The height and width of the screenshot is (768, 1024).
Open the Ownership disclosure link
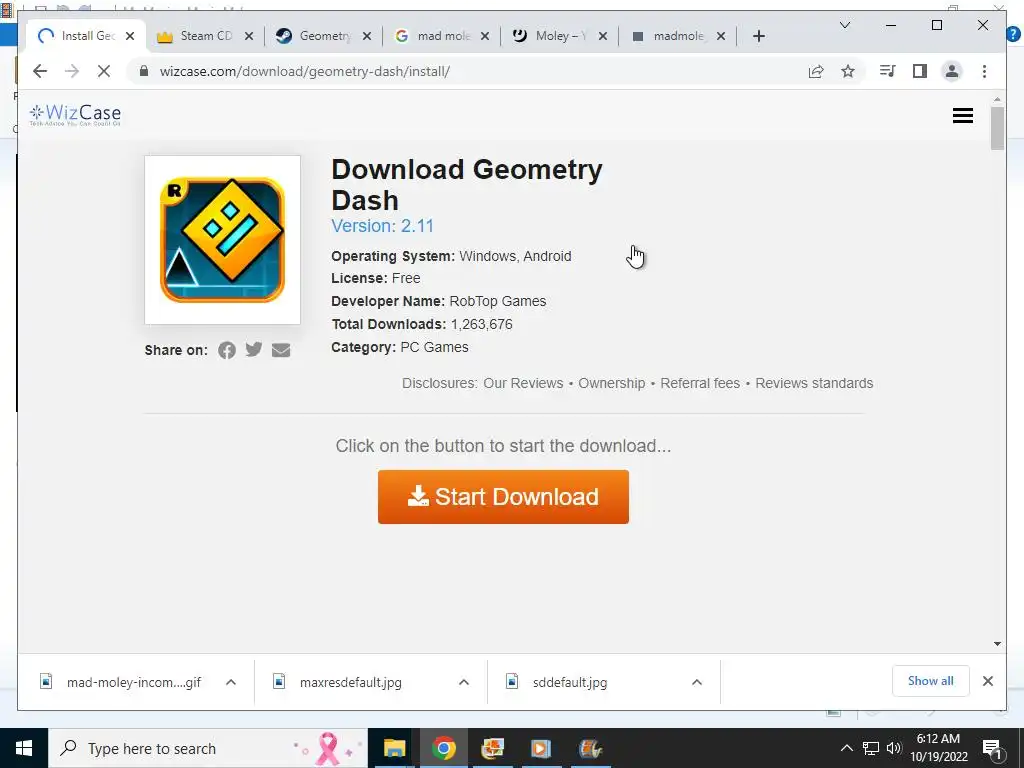coord(611,383)
